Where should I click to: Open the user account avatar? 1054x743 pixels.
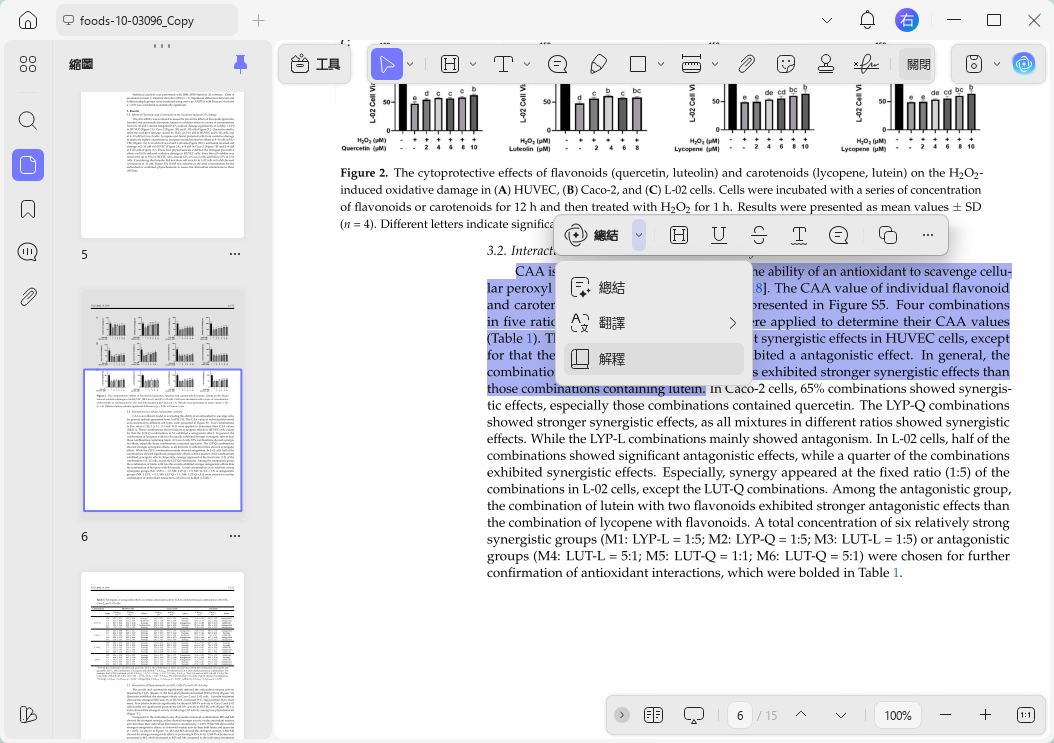pyautogui.click(x=907, y=20)
